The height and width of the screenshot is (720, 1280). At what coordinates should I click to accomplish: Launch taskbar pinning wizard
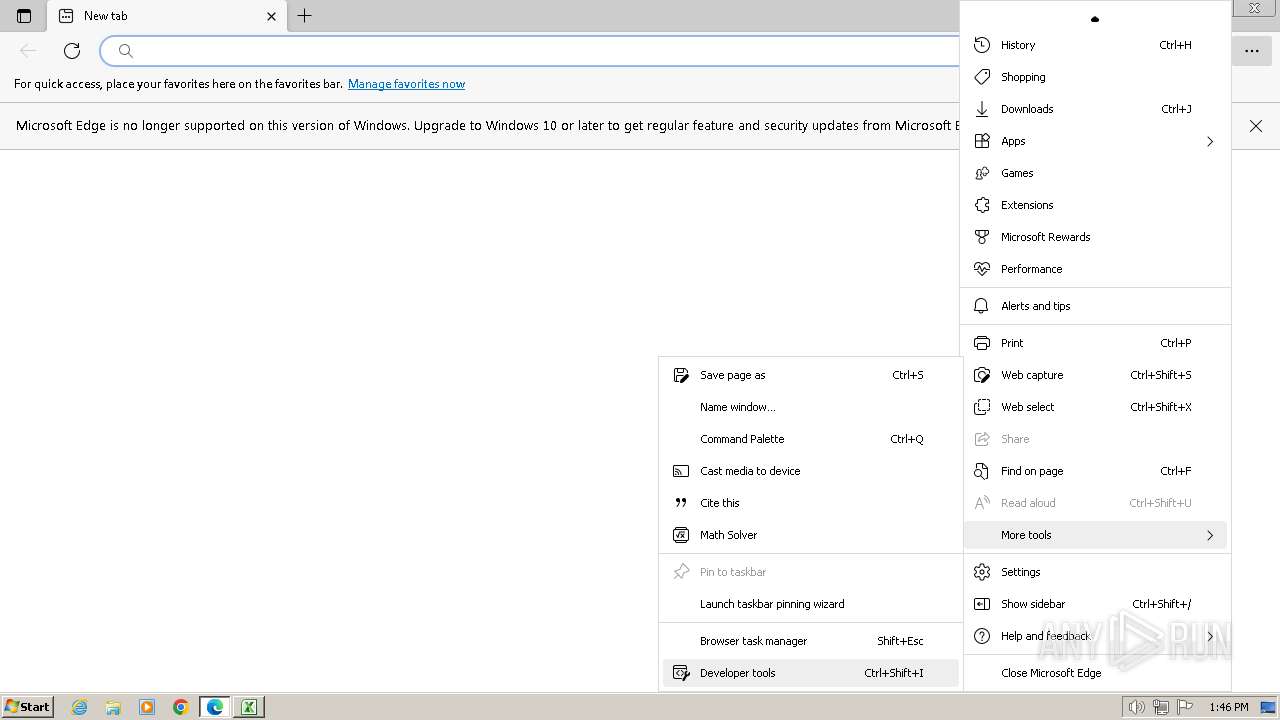[810, 604]
